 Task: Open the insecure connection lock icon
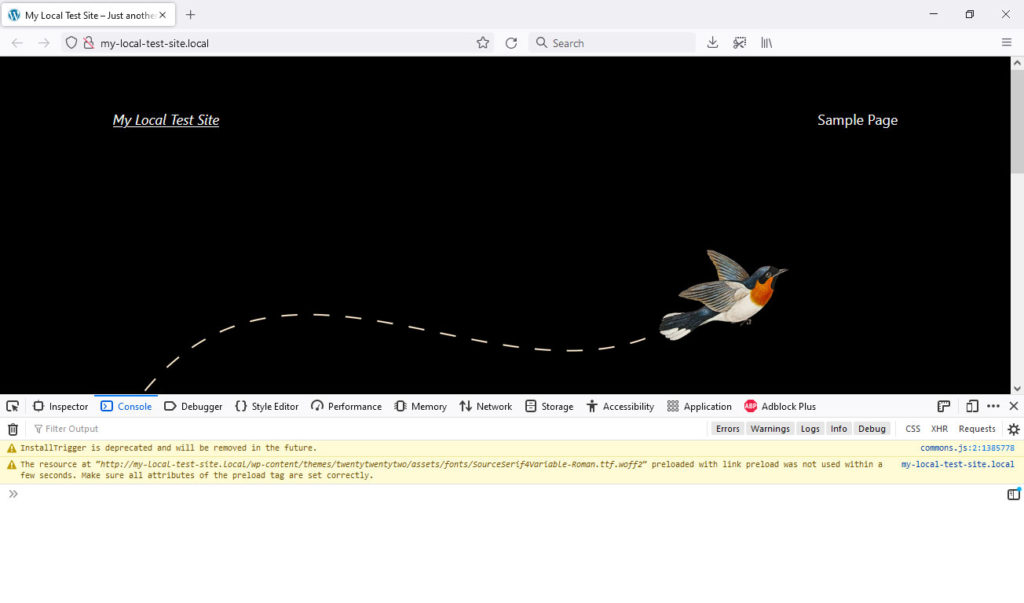point(89,43)
